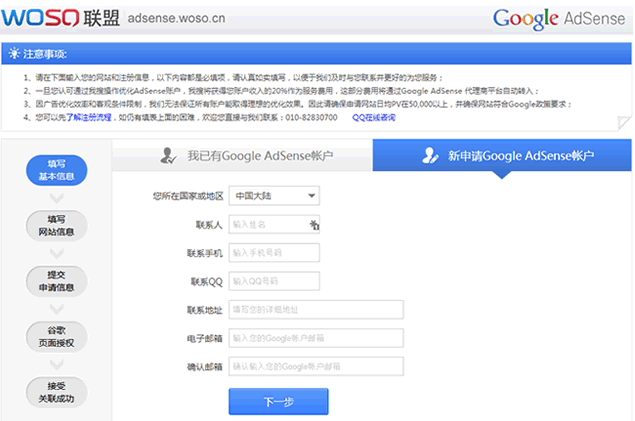635x421 pixels.
Task: Click the 联系地址 address input field
Action: point(316,310)
